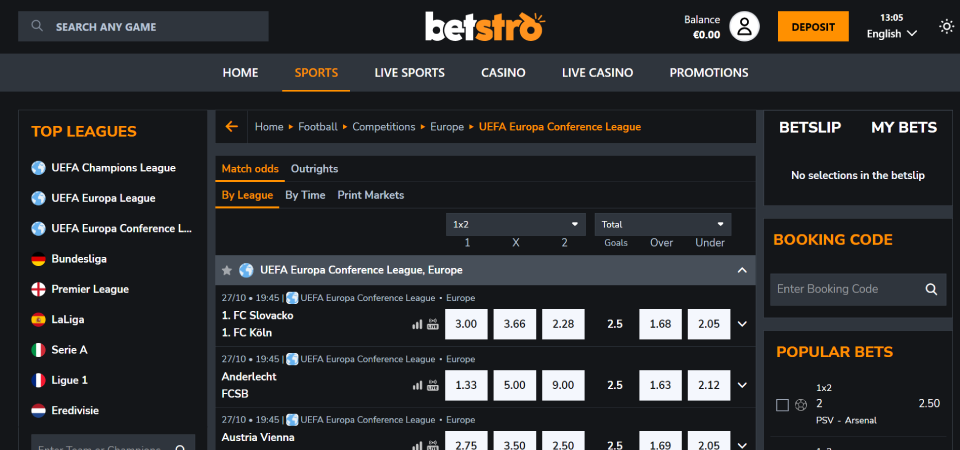Image resolution: width=960 pixels, height=450 pixels.
Task: Click the France flag icon for Ligue 1
Action: coord(39,380)
